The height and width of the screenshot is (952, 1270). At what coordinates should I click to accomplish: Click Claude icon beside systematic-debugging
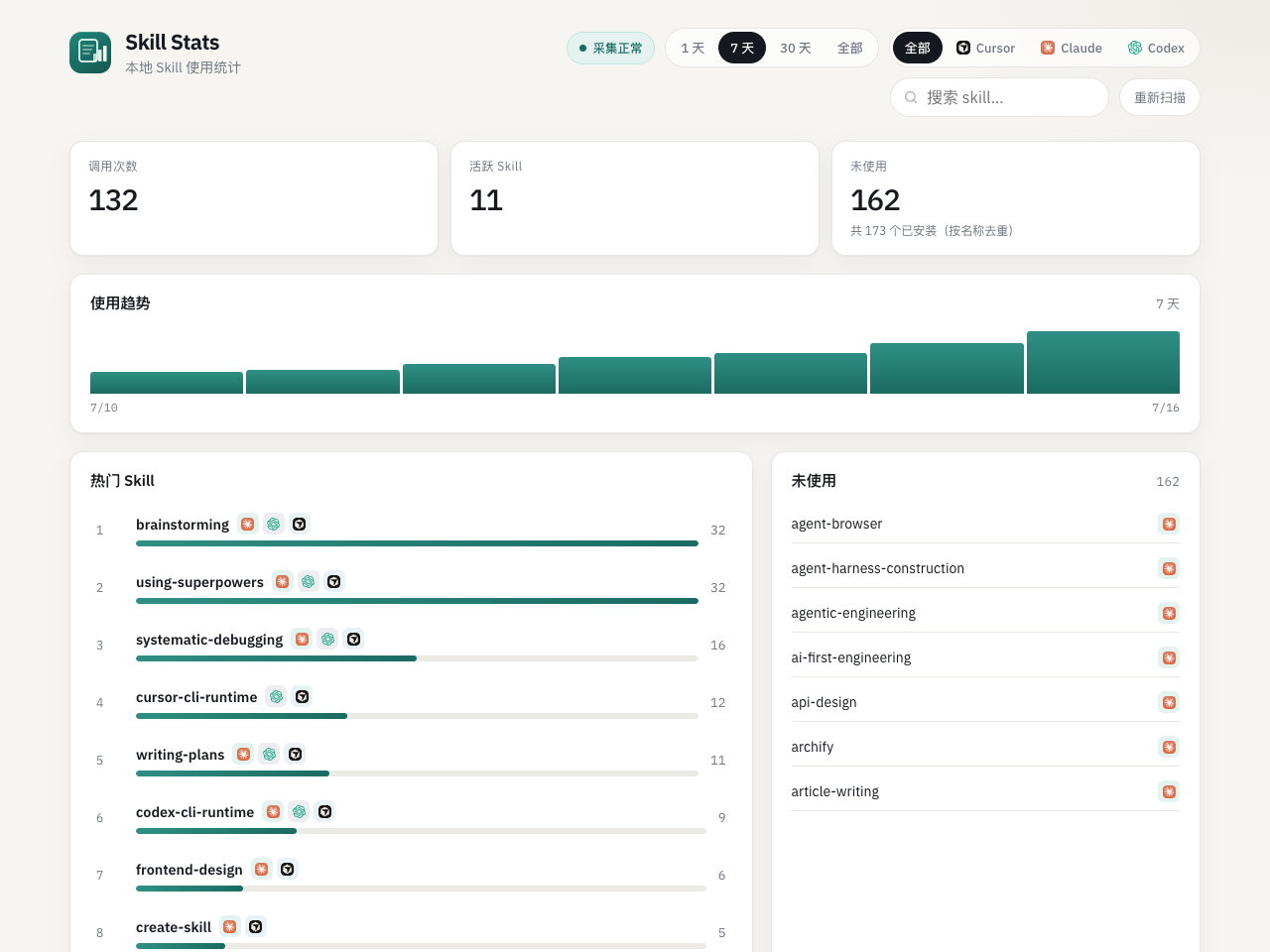(x=303, y=639)
